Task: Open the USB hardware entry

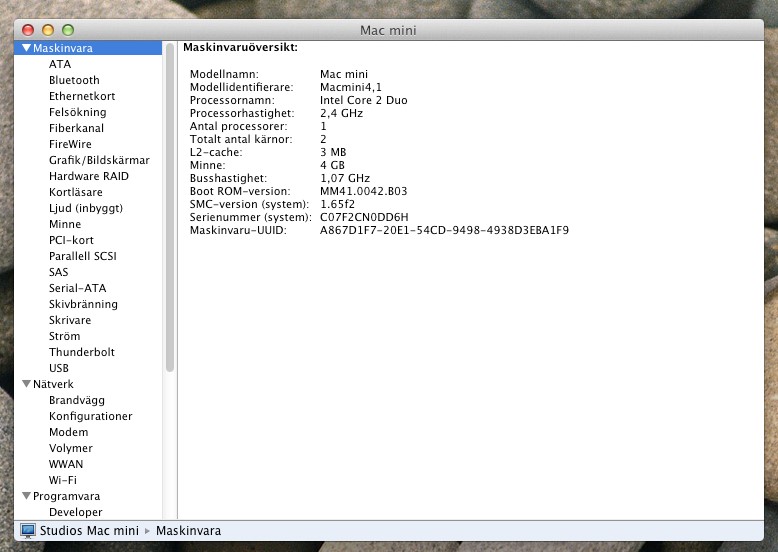Action: (x=59, y=368)
